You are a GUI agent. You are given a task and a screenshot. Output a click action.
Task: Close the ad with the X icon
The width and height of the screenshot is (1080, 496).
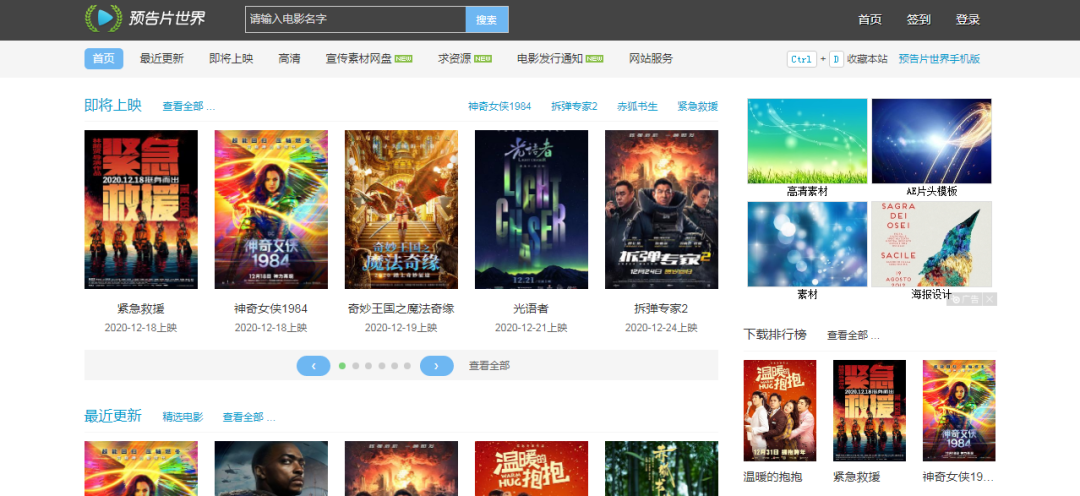coord(990,299)
